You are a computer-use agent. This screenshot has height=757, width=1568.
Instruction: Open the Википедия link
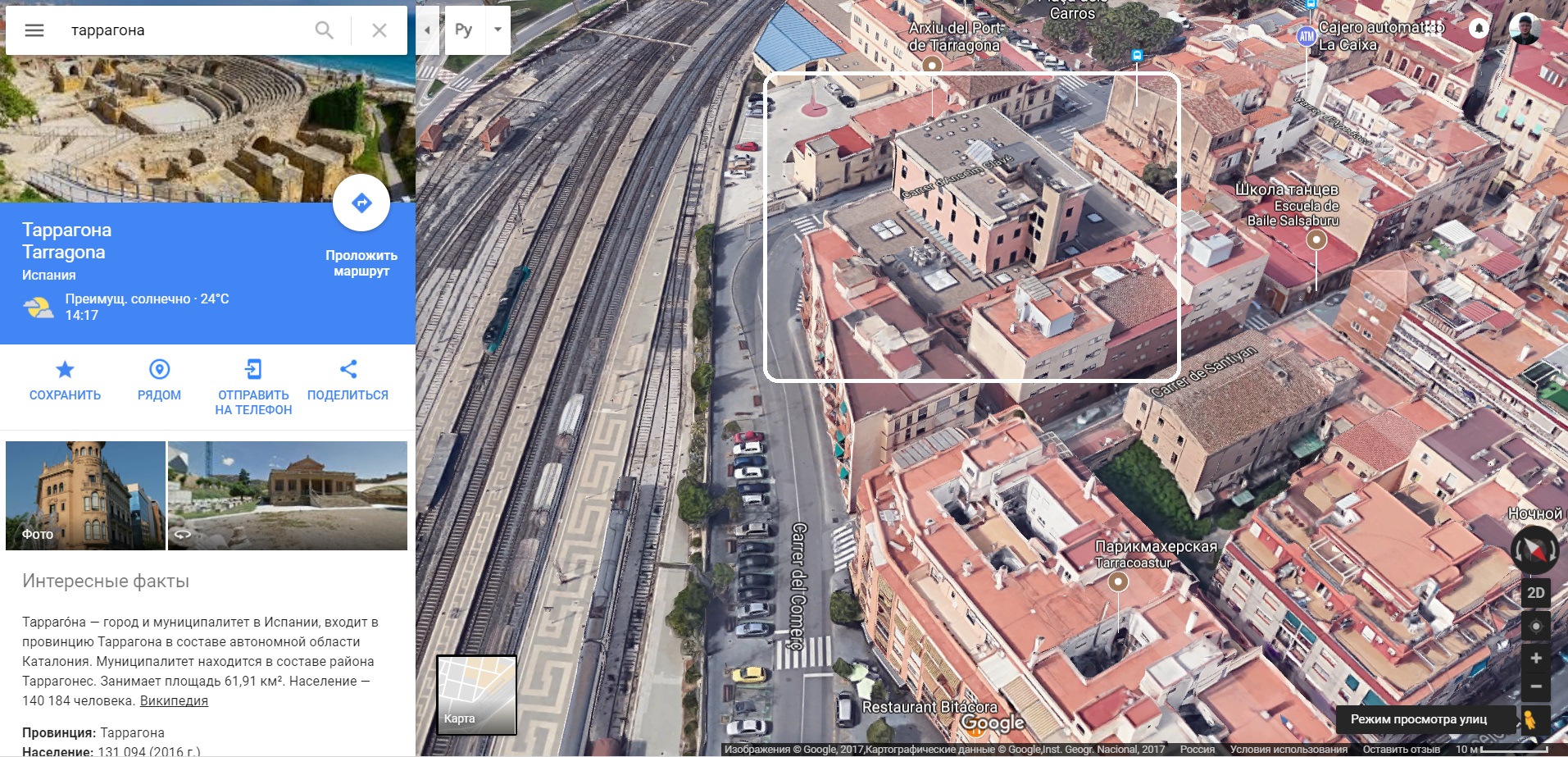(x=174, y=700)
